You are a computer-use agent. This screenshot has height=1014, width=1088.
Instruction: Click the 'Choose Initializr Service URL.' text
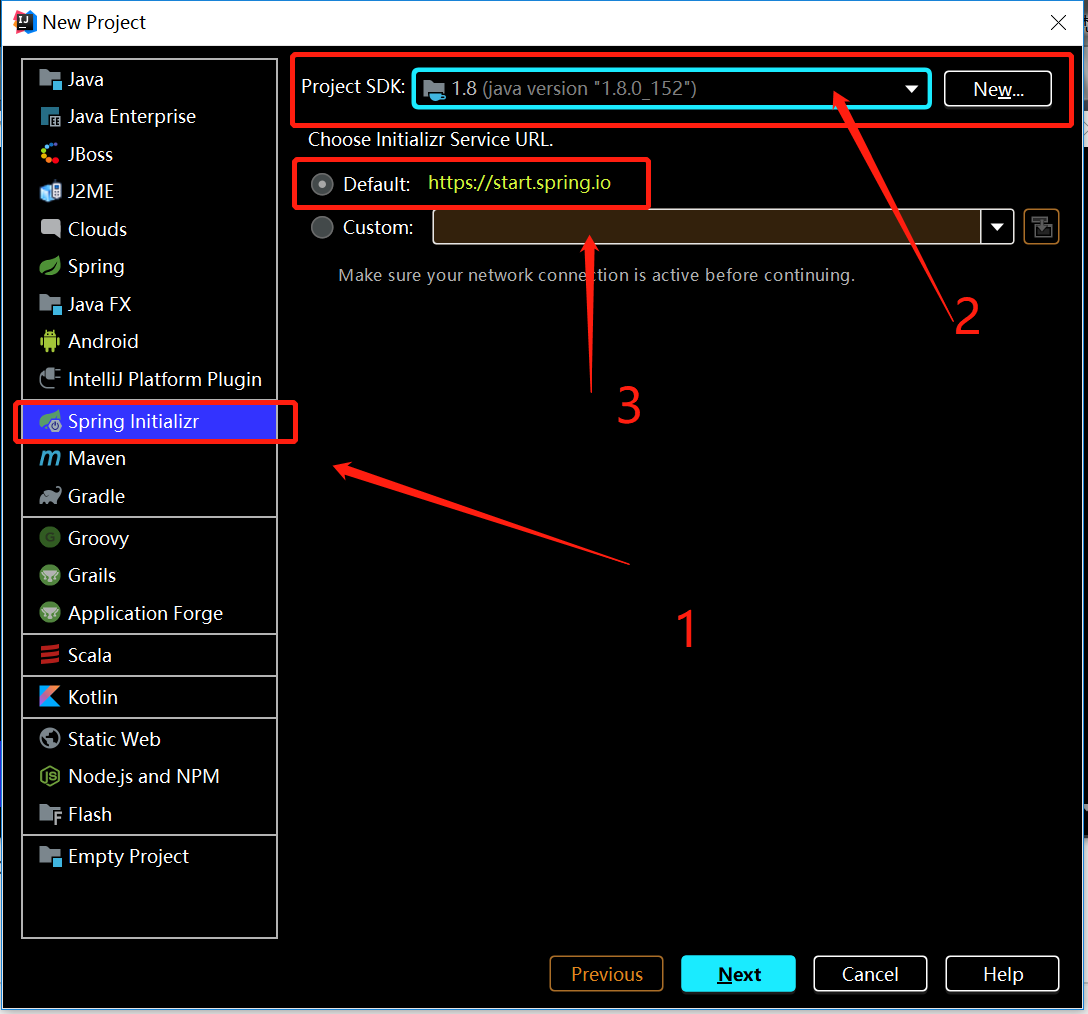click(430, 140)
